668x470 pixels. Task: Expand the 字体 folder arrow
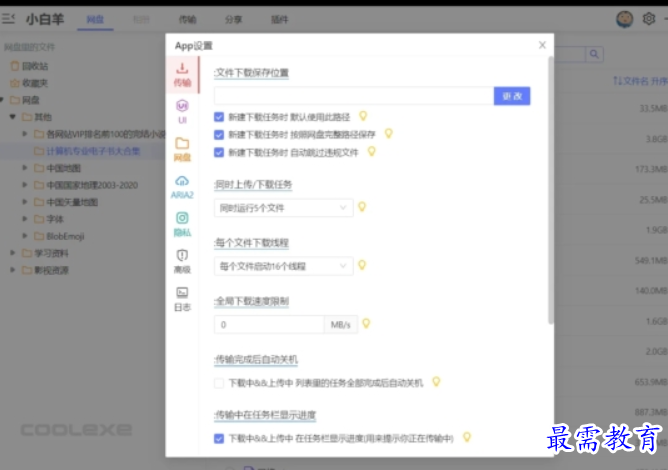pyautogui.click(x=25, y=219)
